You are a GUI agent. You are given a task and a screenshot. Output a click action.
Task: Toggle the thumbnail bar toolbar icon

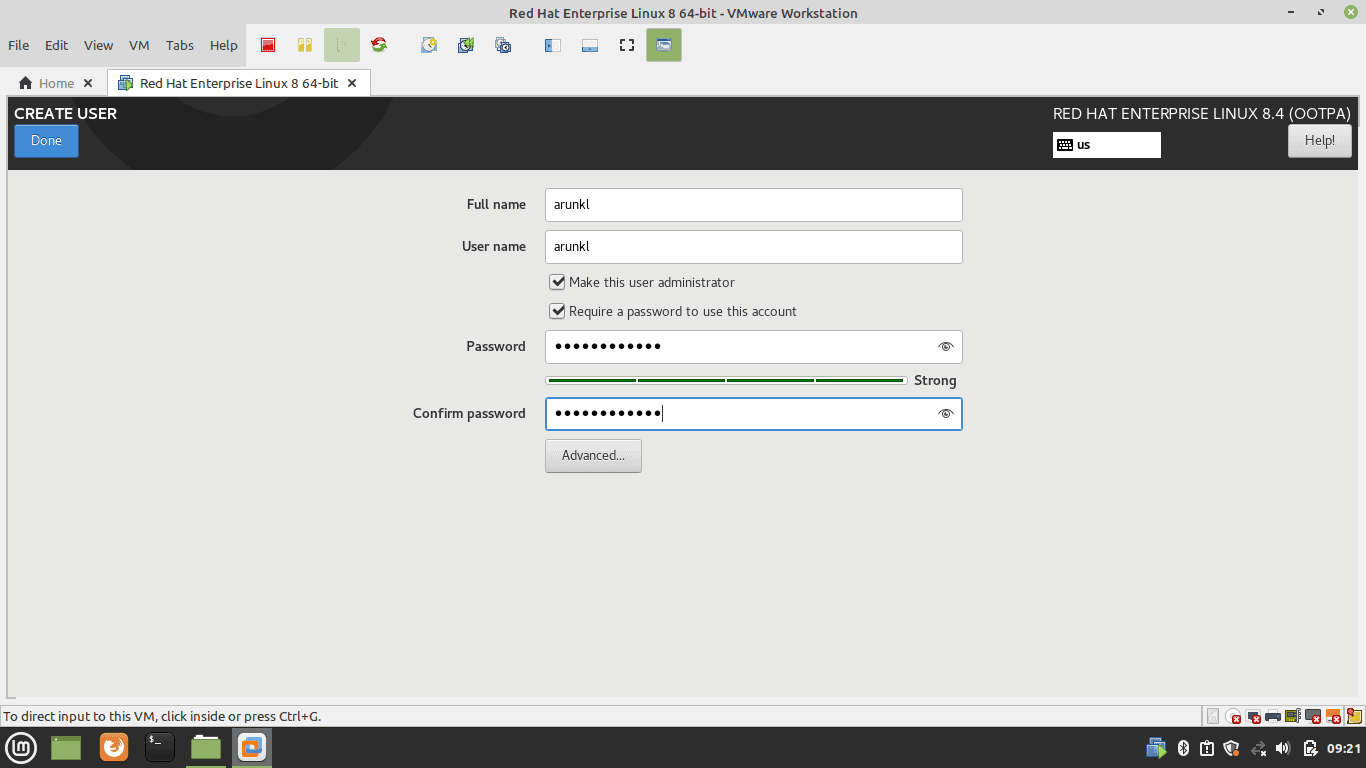[x=590, y=45]
